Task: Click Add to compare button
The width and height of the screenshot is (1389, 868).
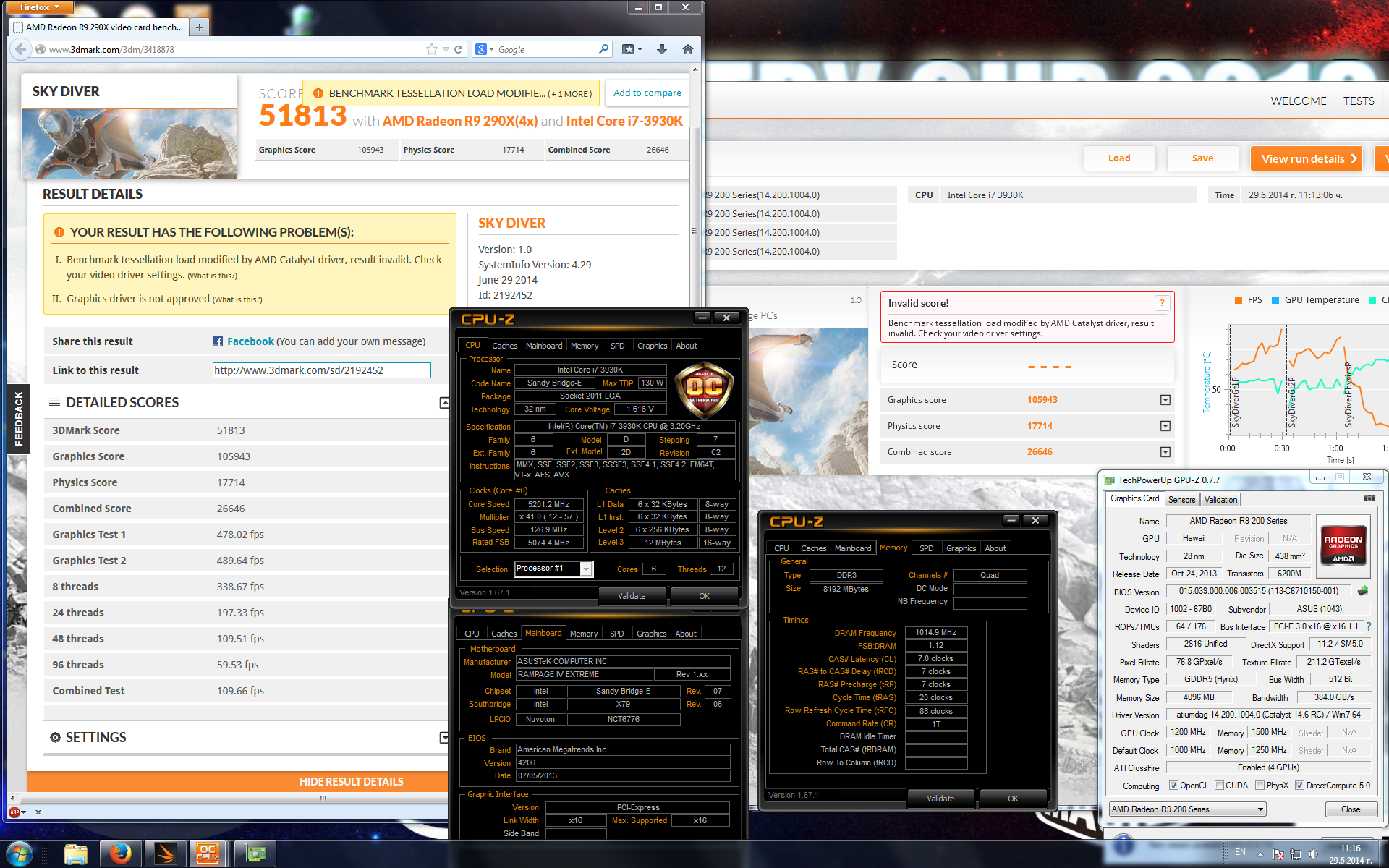Action: 647,93
